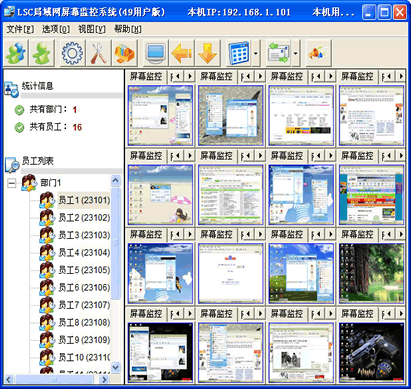Screen dimensions: 411x389
Task: Collapse the 部门1 tree node
Action: [12, 183]
